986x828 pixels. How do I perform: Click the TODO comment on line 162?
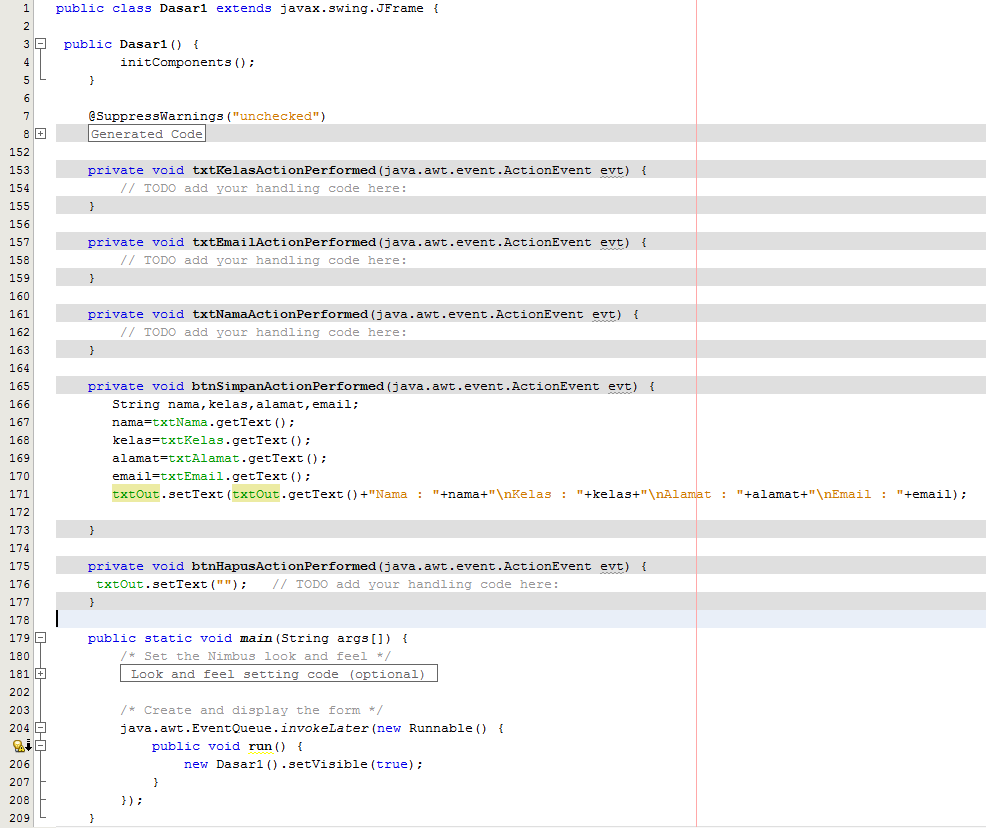(x=263, y=333)
